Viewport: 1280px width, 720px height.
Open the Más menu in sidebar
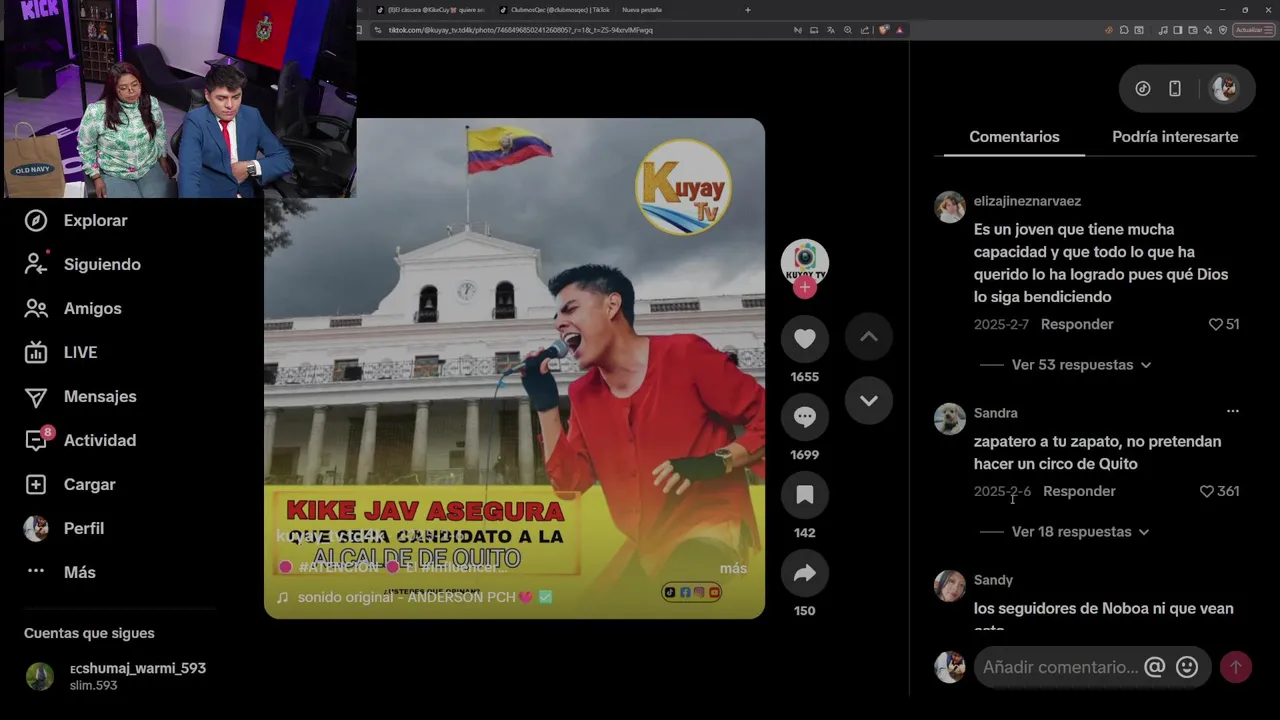(x=60, y=572)
